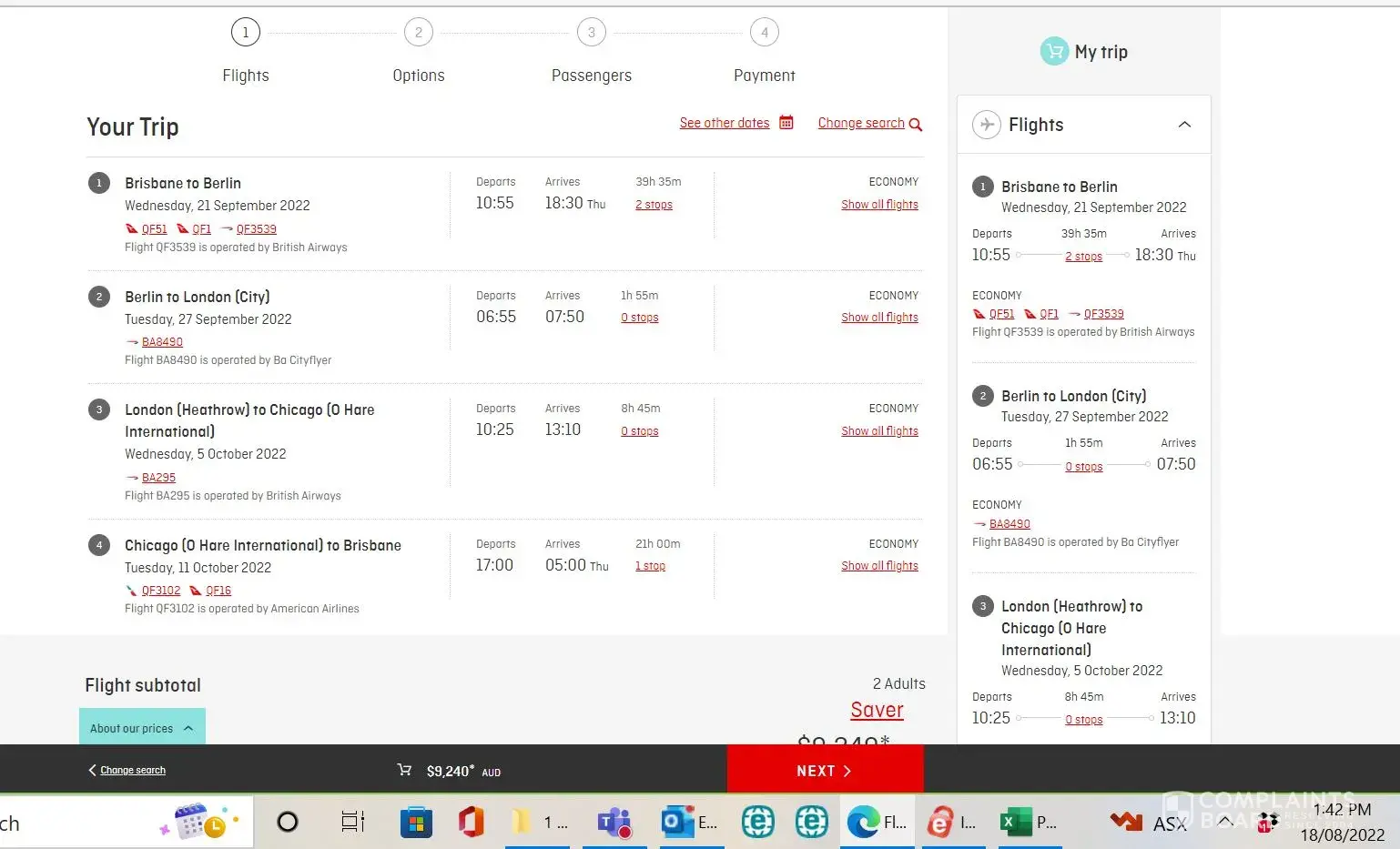This screenshot has height=849, width=1400.
Task: Click the Your Trip heading
Action: point(133,126)
